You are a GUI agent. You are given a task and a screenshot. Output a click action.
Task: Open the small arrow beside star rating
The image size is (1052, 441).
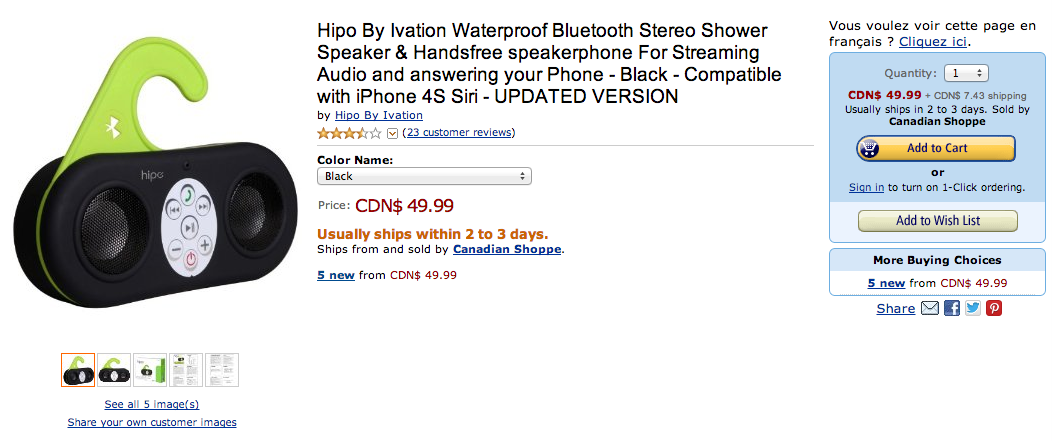392,134
